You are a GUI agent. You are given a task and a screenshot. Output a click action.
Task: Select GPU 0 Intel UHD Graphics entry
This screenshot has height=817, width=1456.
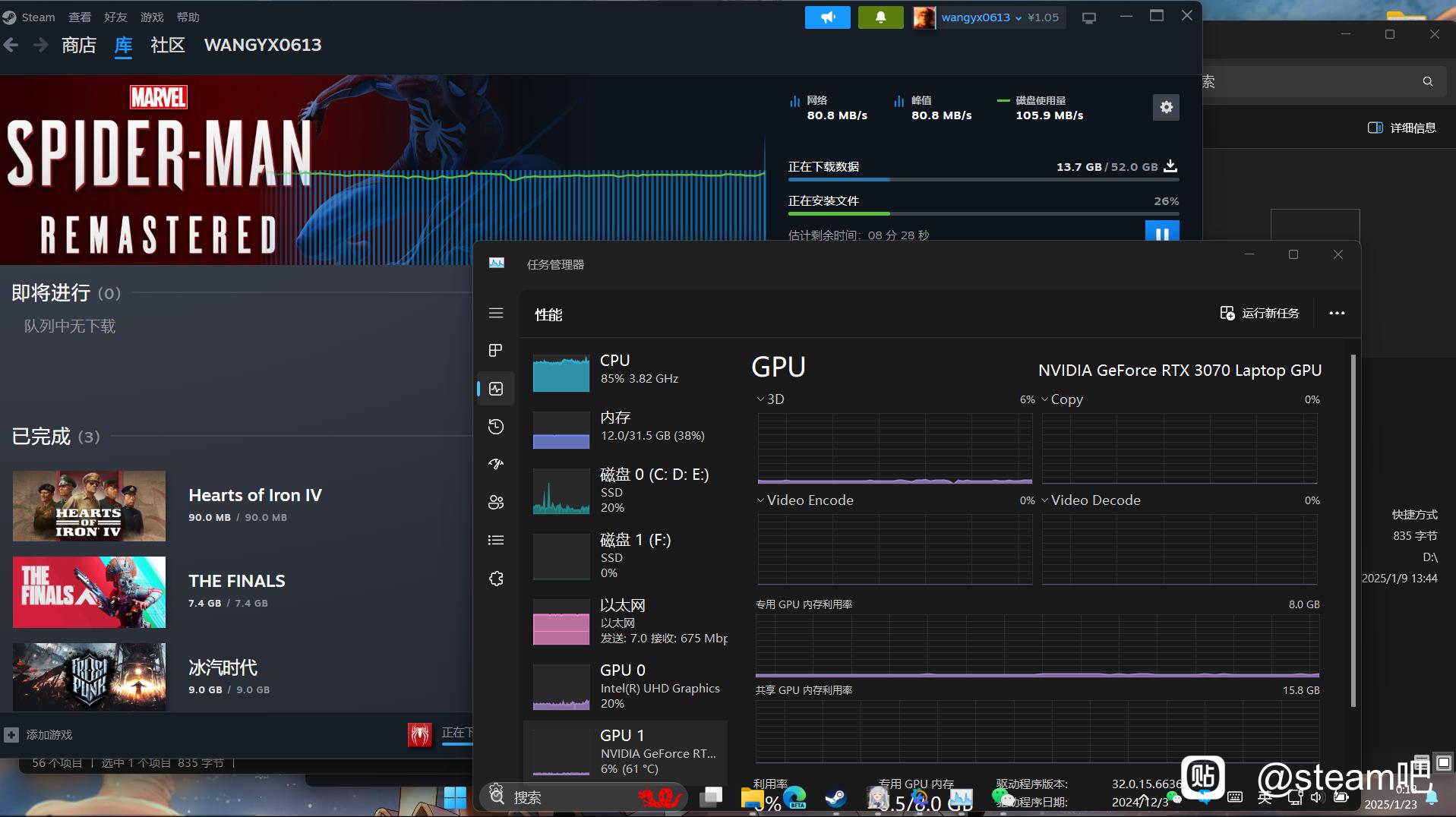(x=626, y=686)
